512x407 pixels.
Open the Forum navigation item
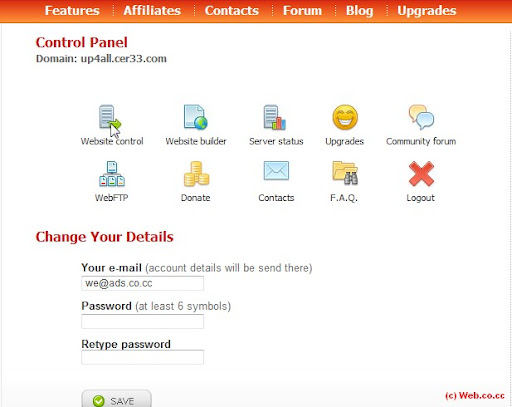(x=302, y=10)
